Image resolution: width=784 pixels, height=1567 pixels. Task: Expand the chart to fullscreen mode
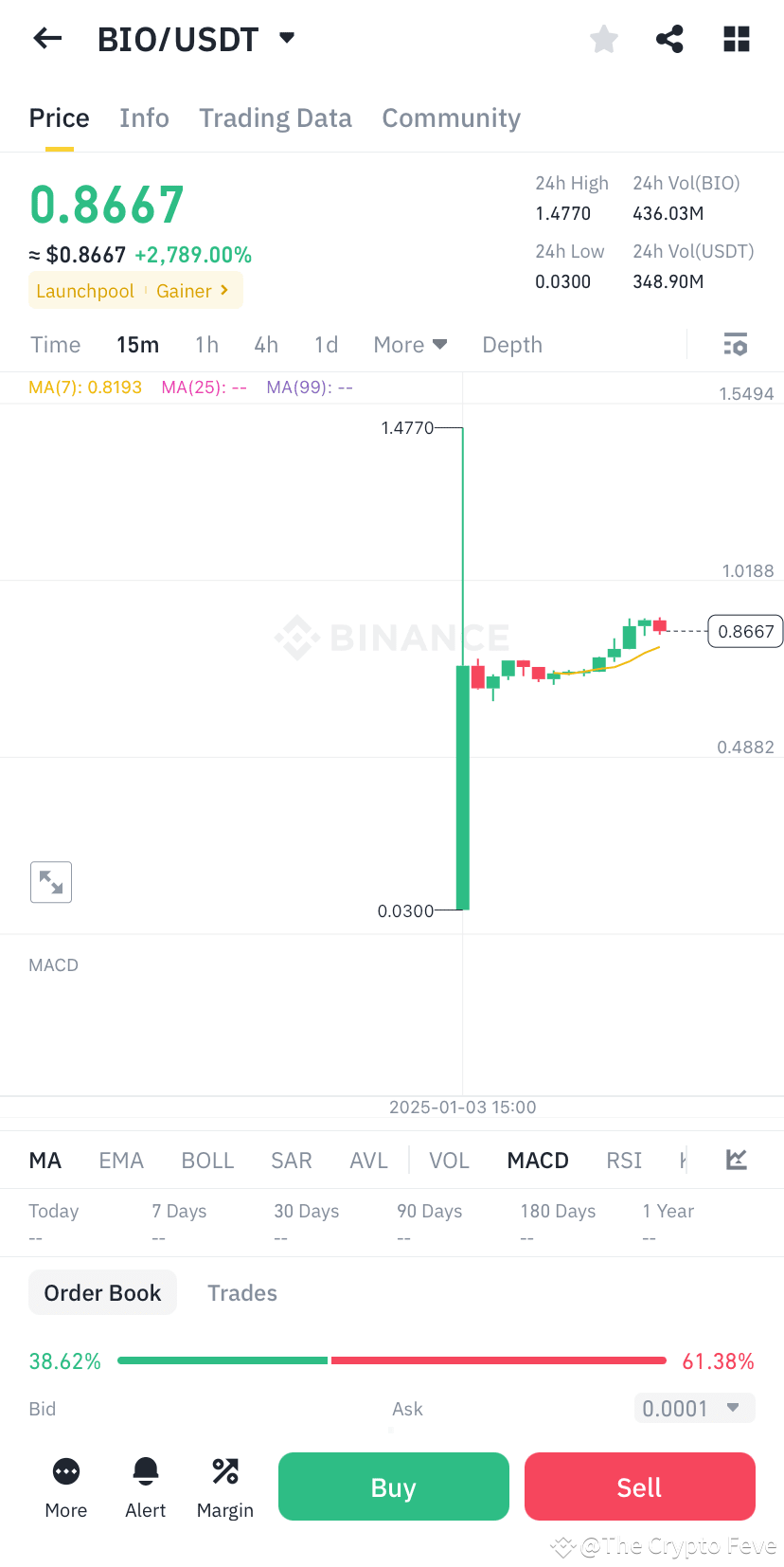coord(50,881)
